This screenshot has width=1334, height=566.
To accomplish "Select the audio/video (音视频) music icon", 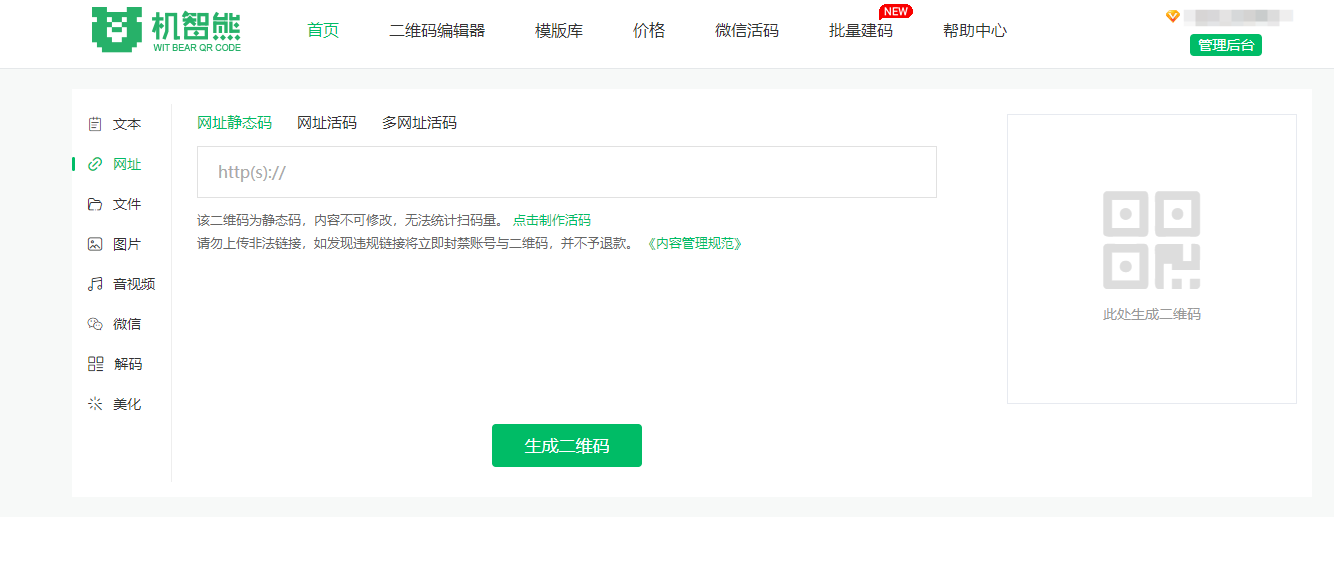I will click(x=95, y=284).
